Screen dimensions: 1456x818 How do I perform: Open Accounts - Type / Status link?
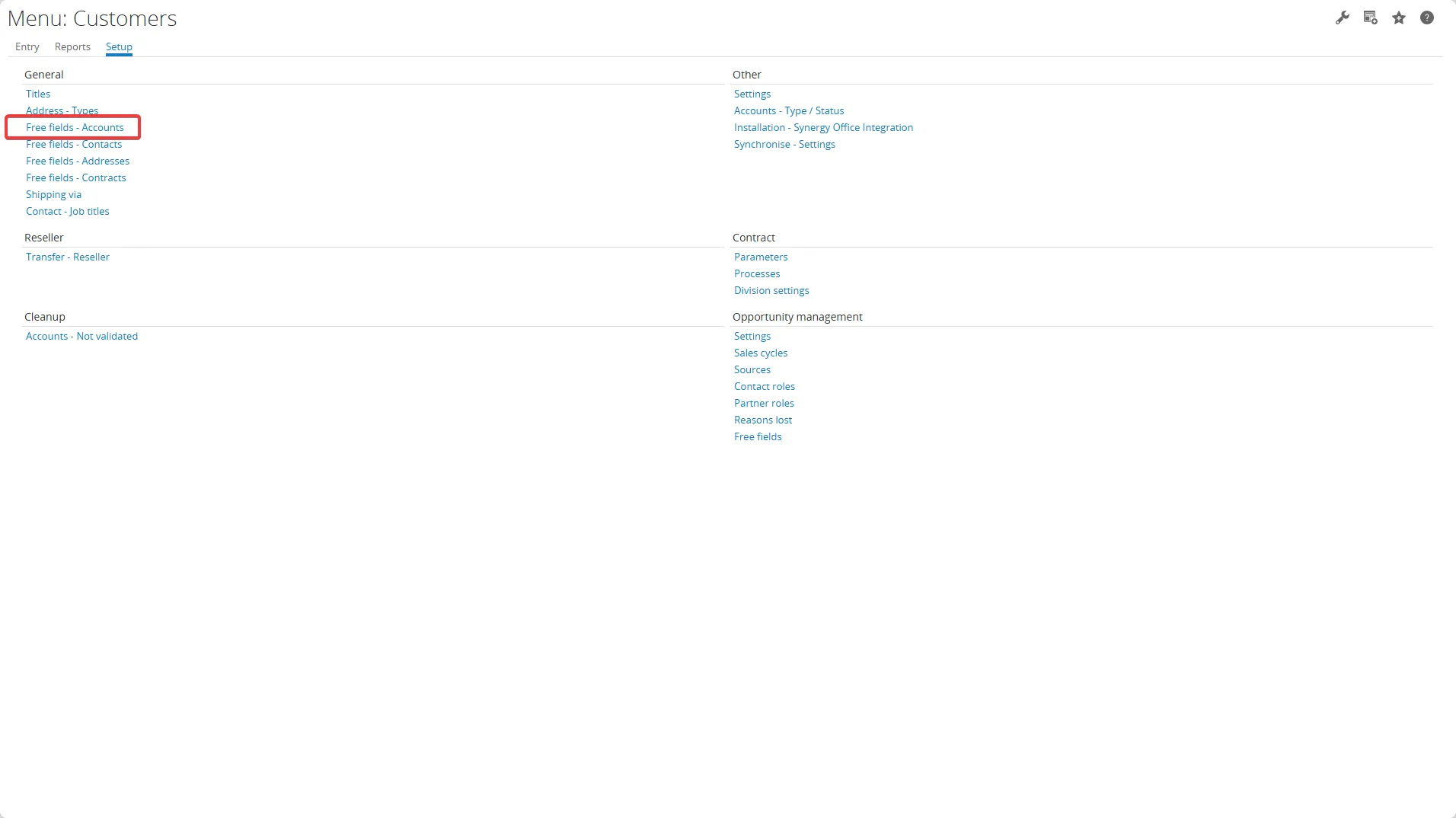click(x=789, y=110)
